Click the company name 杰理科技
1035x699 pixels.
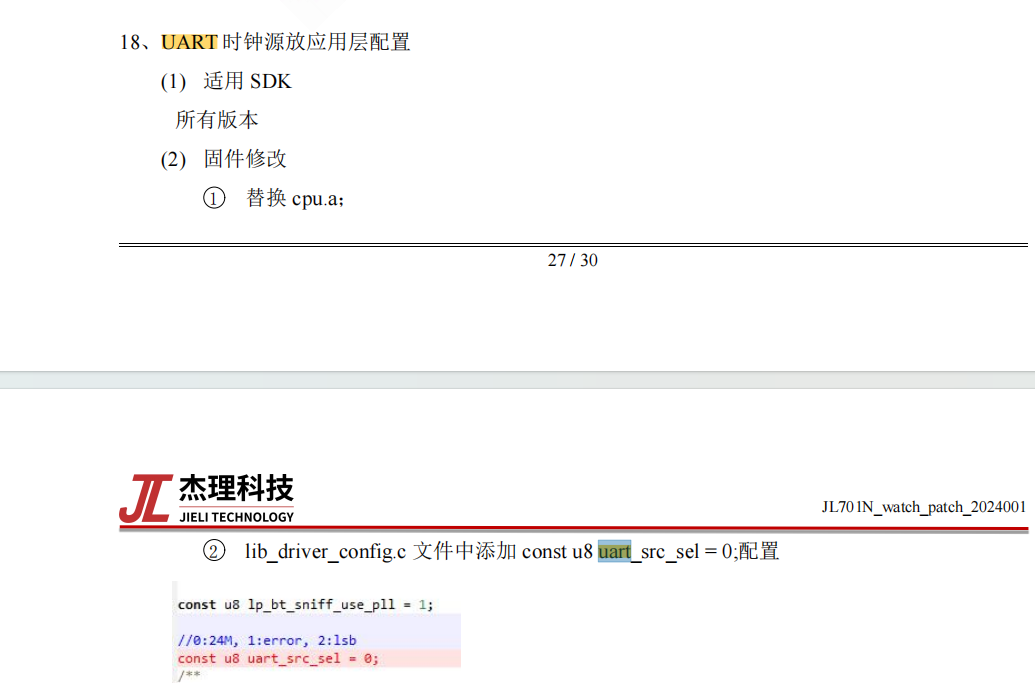click(236, 488)
